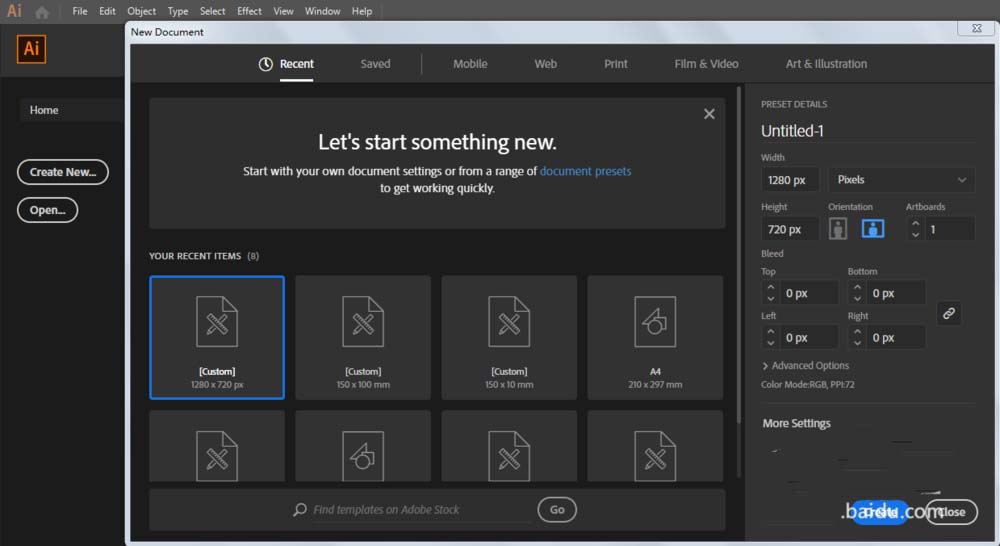Switch to the Print tab
The height and width of the screenshot is (546, 1000).
coord(615,64)
